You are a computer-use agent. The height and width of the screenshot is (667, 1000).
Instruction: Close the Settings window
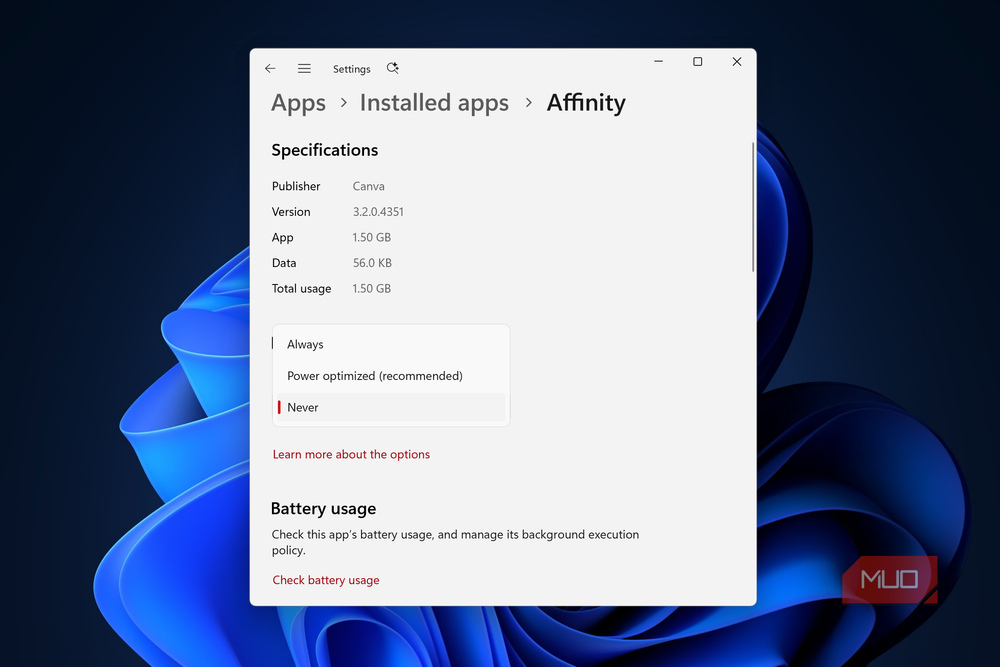pos(737,61)
